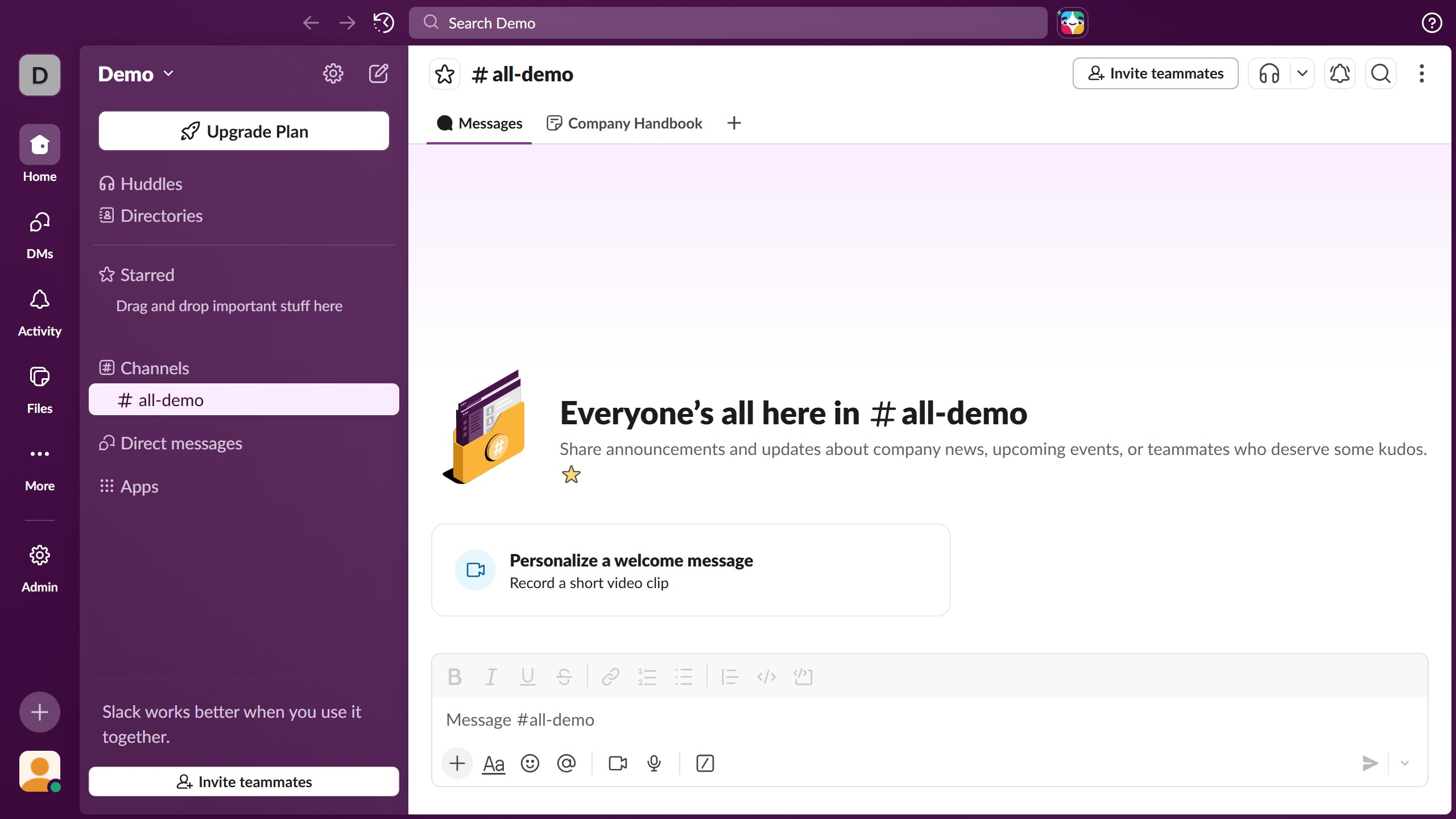The height and width of the screenshot is (819, 1456).
Task: Record an audio clip microphone icon
Action: pos(654,763)
